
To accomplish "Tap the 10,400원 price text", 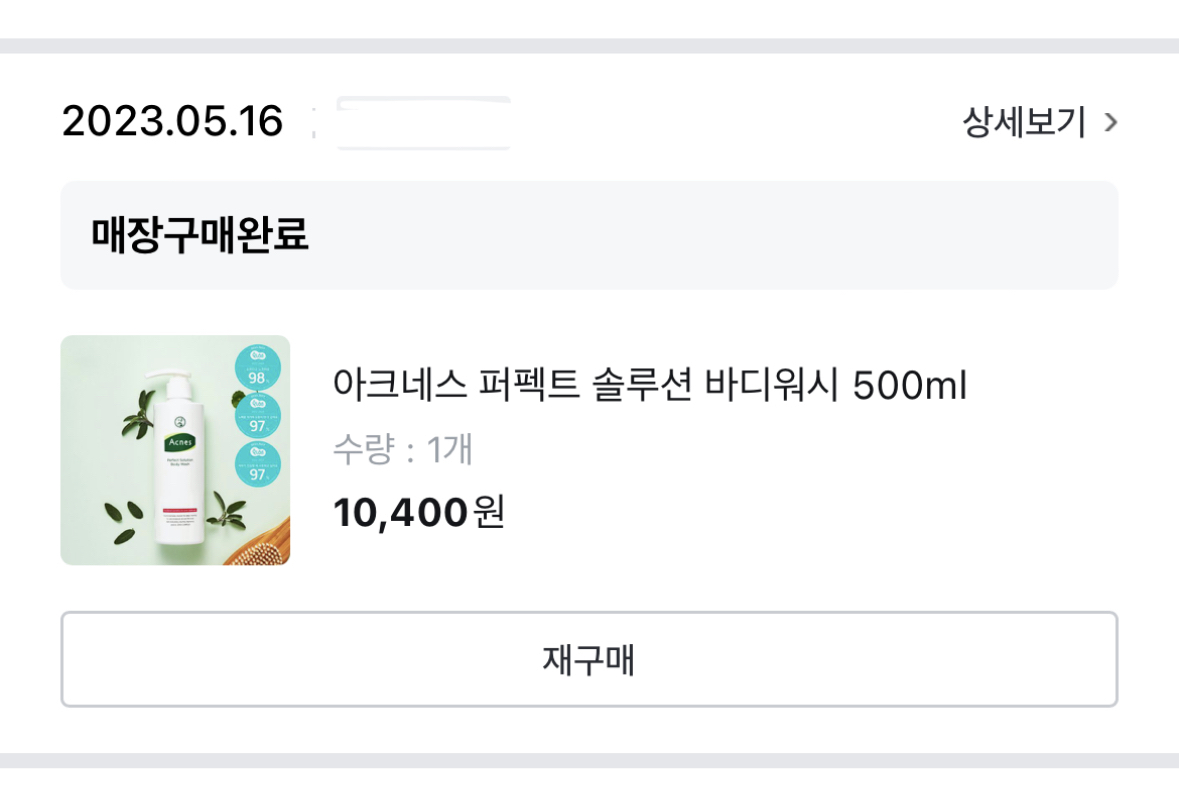I will (x=418, y=512).
